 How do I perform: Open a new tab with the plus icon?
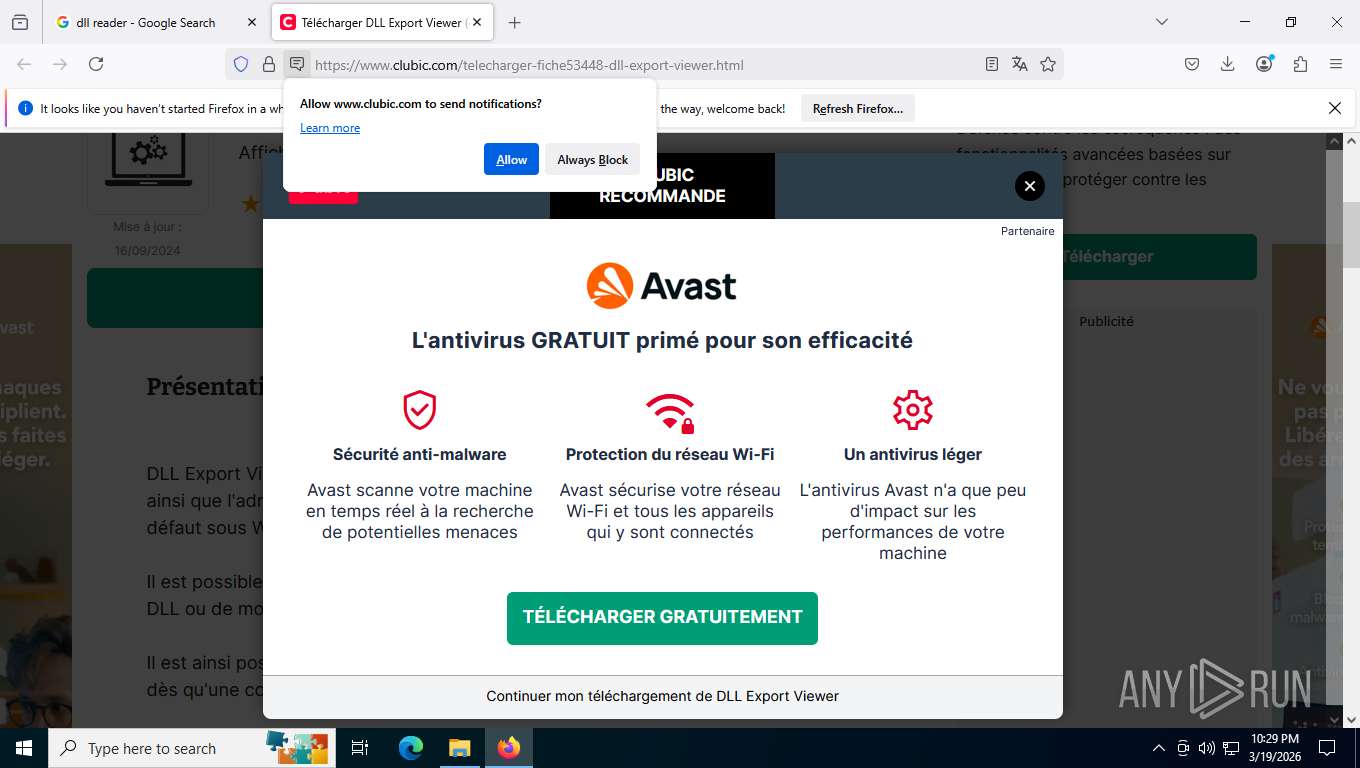tap(514, 22)
